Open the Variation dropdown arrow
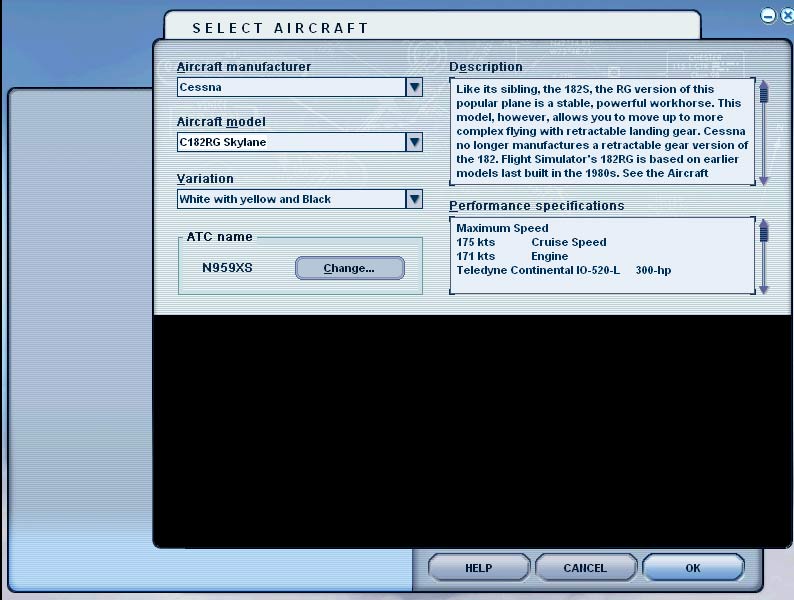The width and height of the screenshot is (794, 600). [x=414, y=199]
